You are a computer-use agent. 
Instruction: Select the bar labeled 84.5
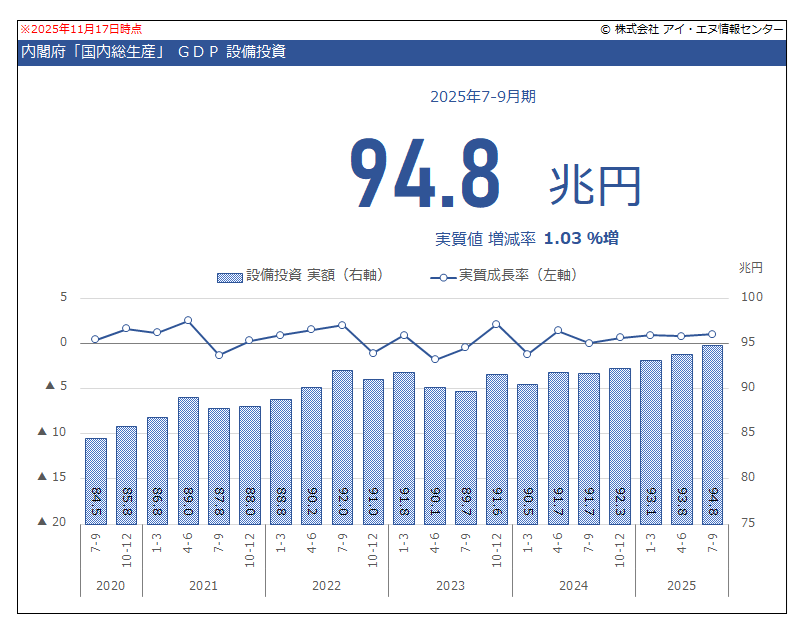95,480
